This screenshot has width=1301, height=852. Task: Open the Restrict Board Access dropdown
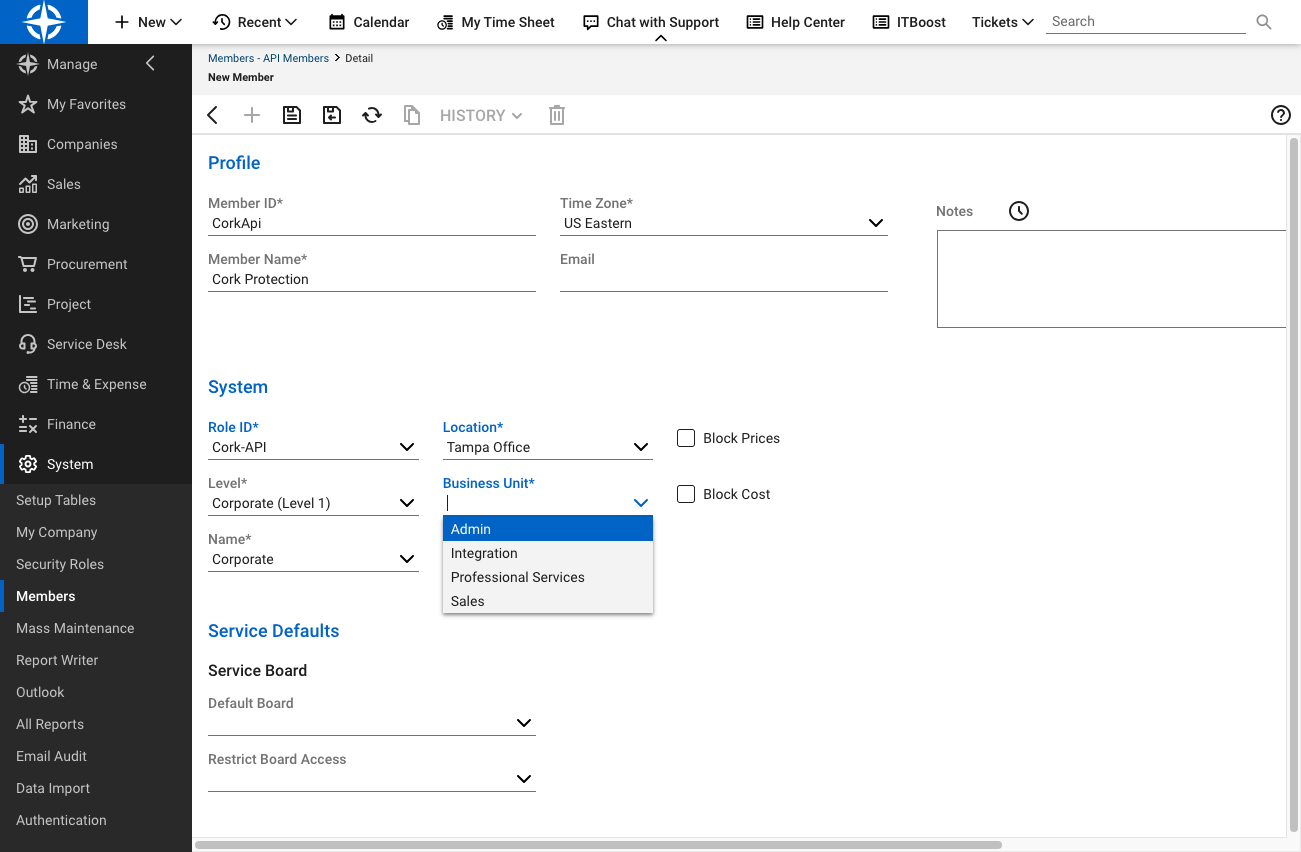524,779
